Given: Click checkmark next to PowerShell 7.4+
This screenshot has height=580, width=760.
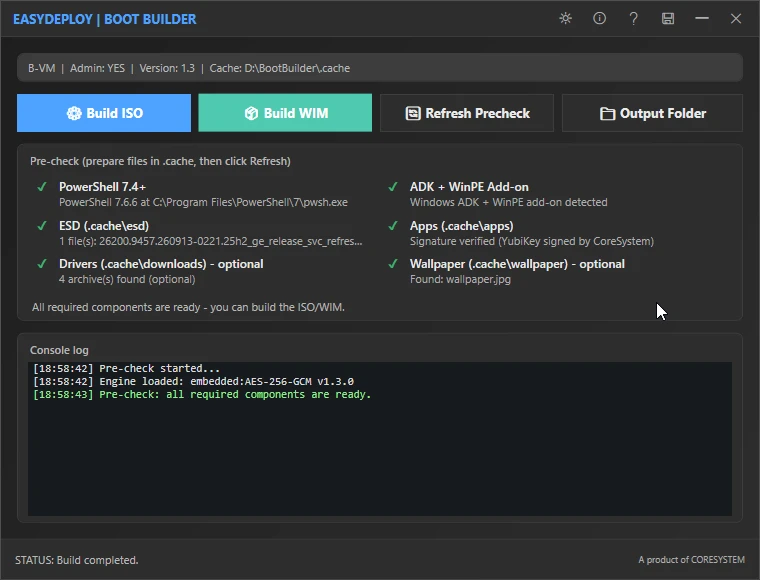Looking at the screenshot, I should point(42,187).
